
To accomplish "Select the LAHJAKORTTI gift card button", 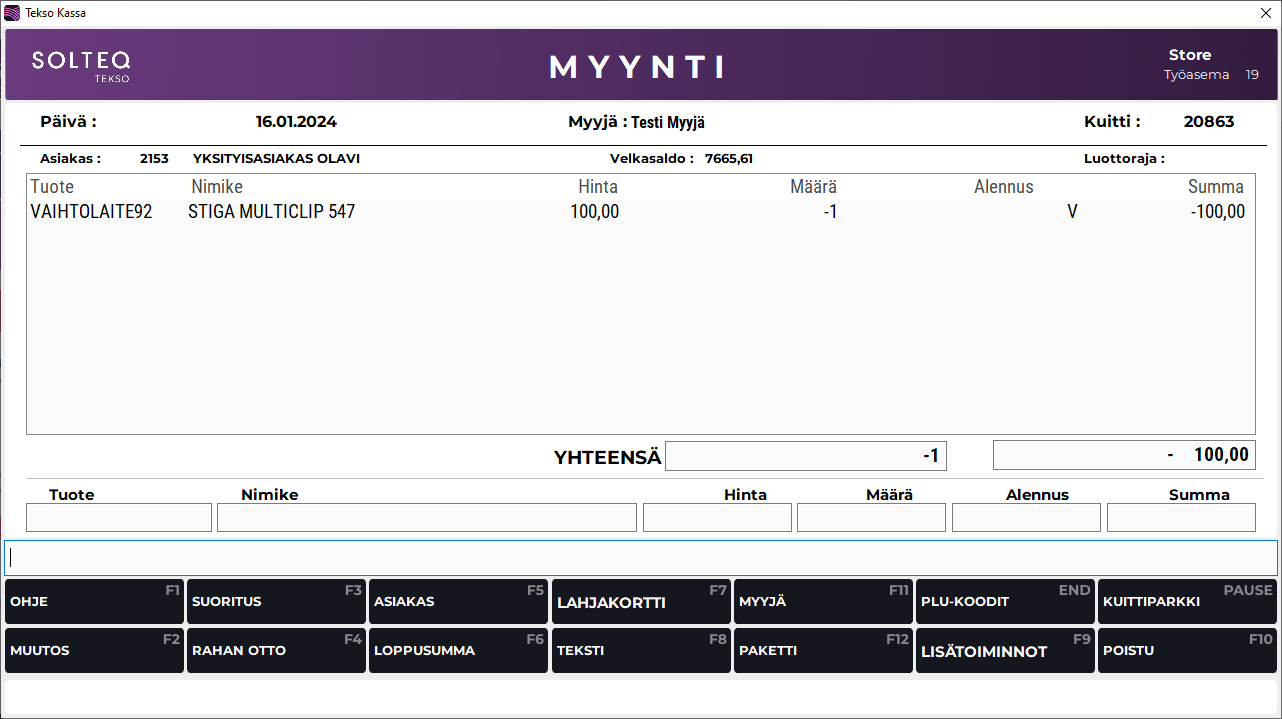I will [x=640, y=602].
